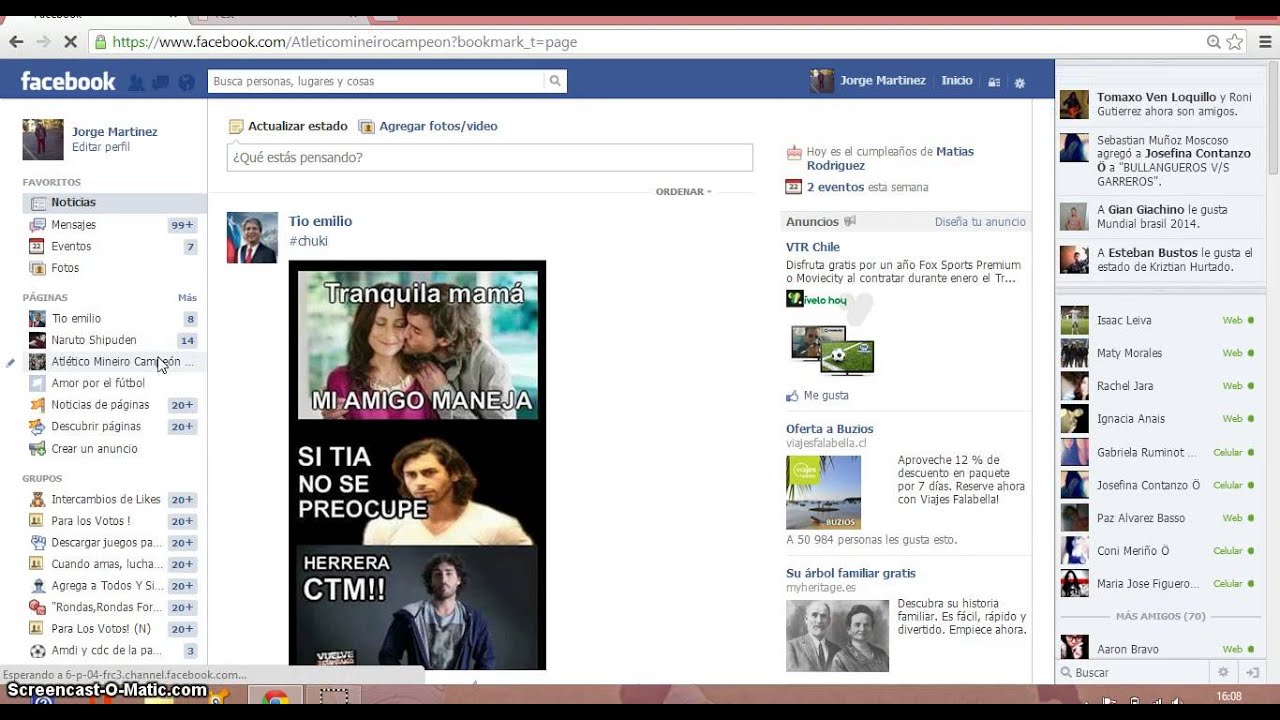The width and height of the screenshot is (1280, 720).
Task: Open the ORDENAR sort dropdown
Action: tap(684, 191)
